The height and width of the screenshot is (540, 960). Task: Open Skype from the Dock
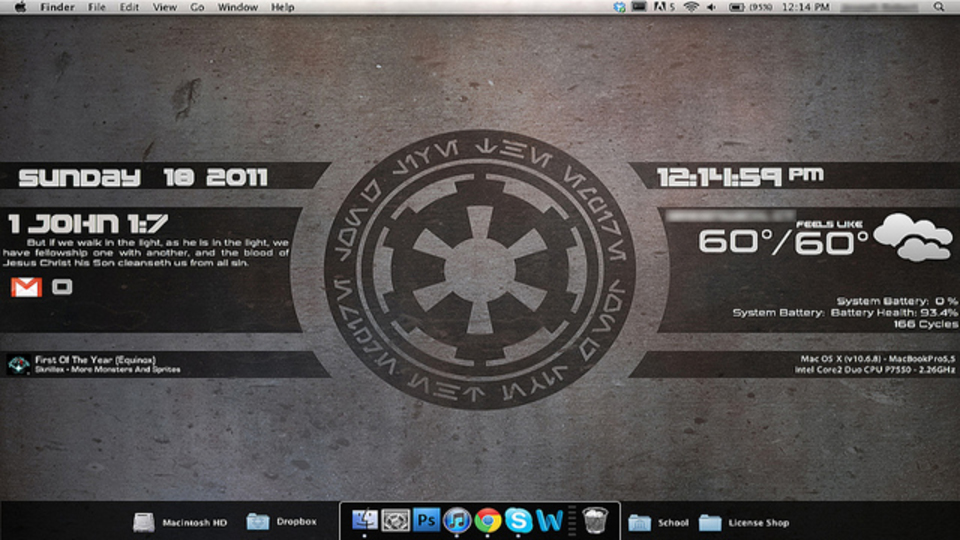coord(518,520)
